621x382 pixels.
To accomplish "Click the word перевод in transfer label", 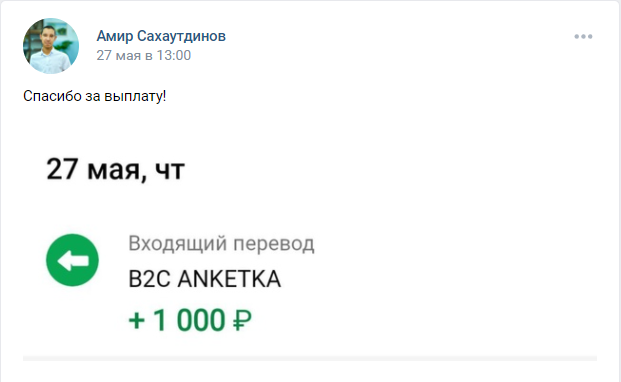I will [274, 244].
